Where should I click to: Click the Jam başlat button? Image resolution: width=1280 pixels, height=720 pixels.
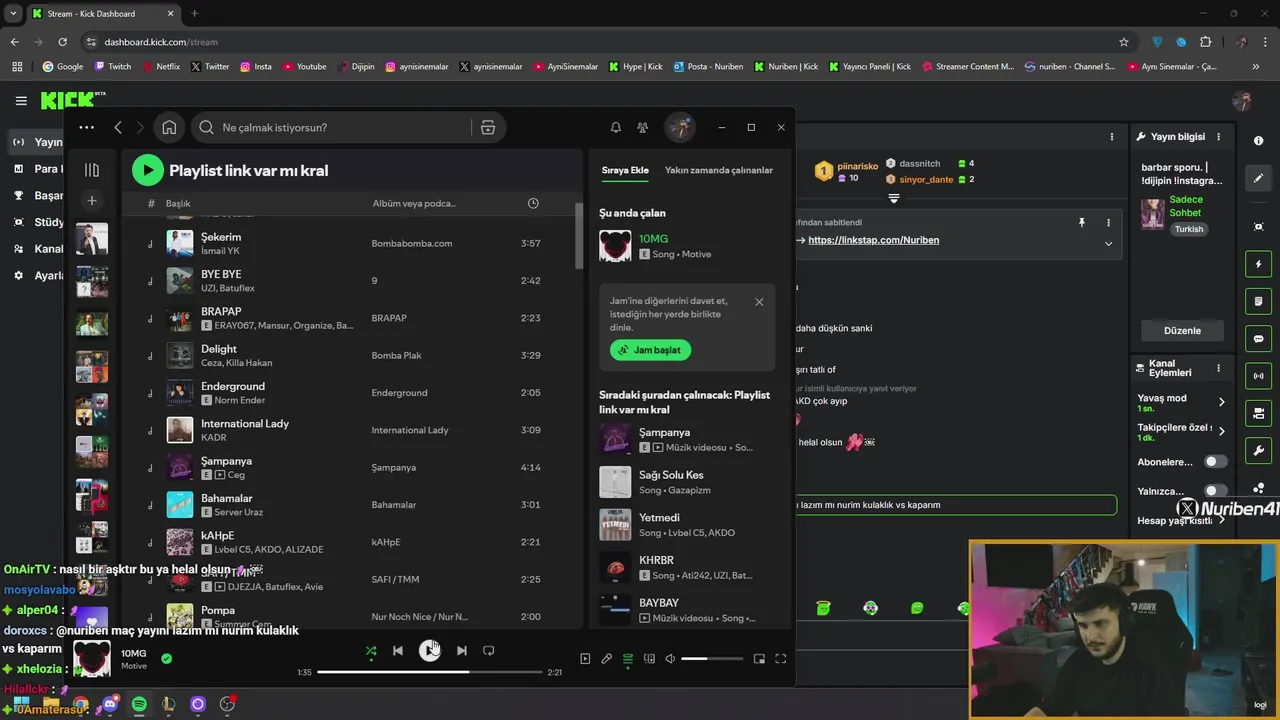651,350
